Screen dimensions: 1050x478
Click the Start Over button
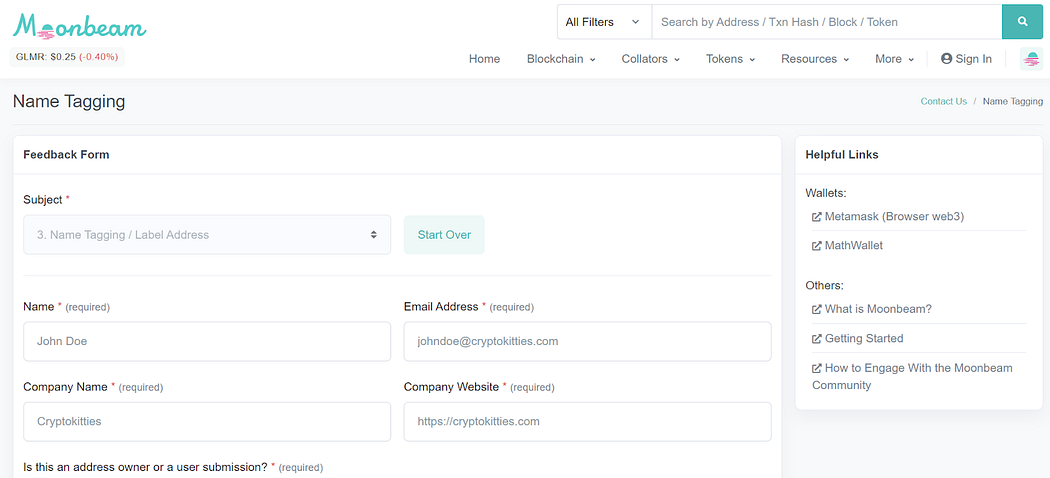444,235
